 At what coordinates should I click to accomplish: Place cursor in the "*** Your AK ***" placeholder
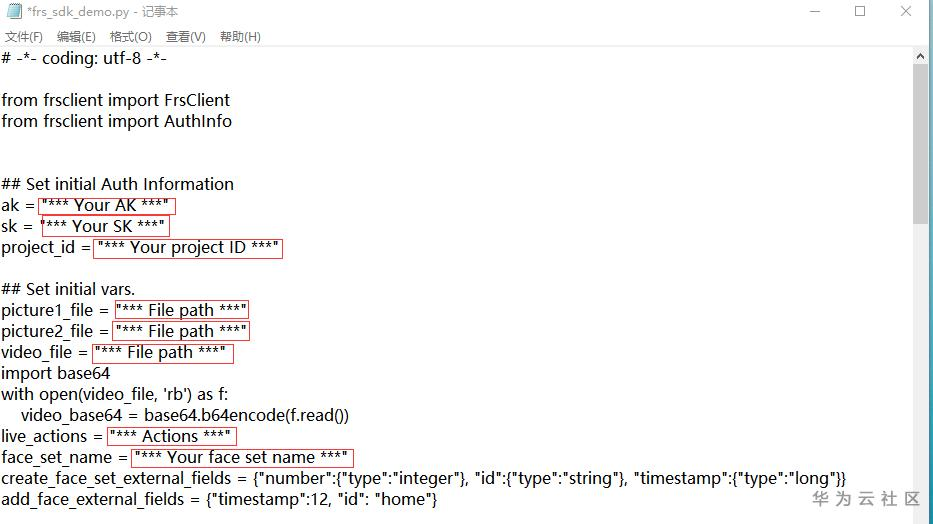(x=106, y=206)
